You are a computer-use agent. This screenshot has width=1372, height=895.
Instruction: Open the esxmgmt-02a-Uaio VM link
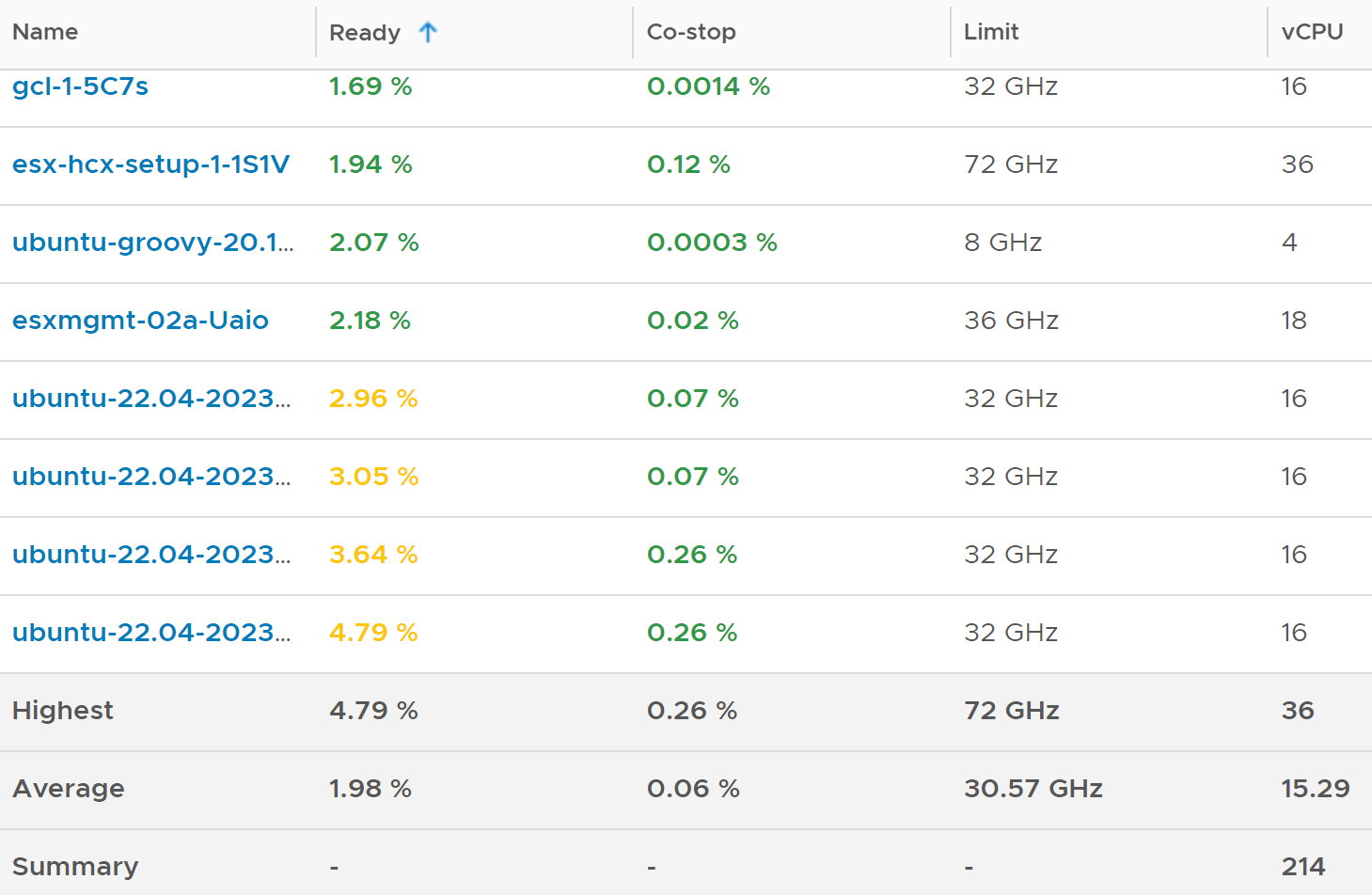pyautogui.click(x=140, y=321)
